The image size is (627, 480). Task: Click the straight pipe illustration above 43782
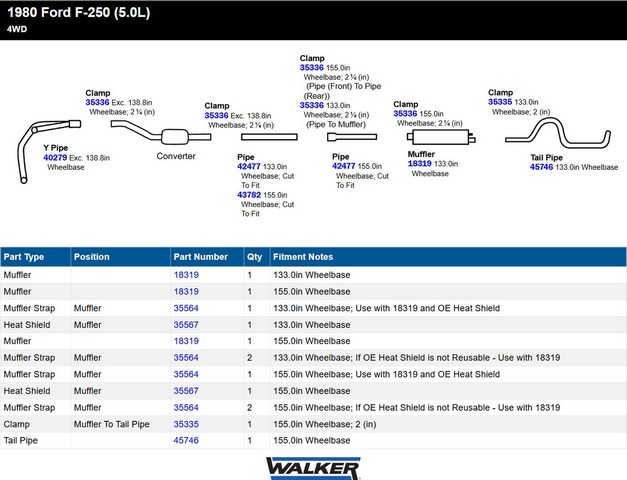coord(269,137)
